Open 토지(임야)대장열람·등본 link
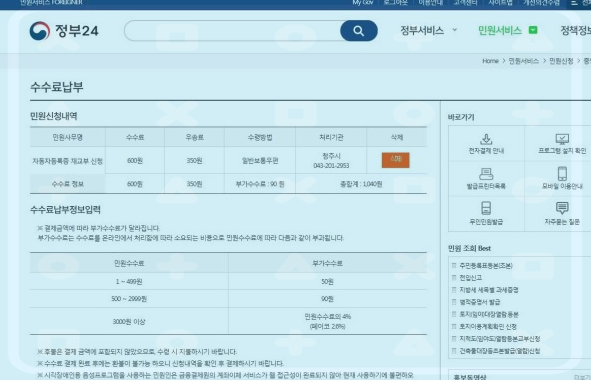The height and width of the screenshot is (380, 591). [x=489, y=314]
